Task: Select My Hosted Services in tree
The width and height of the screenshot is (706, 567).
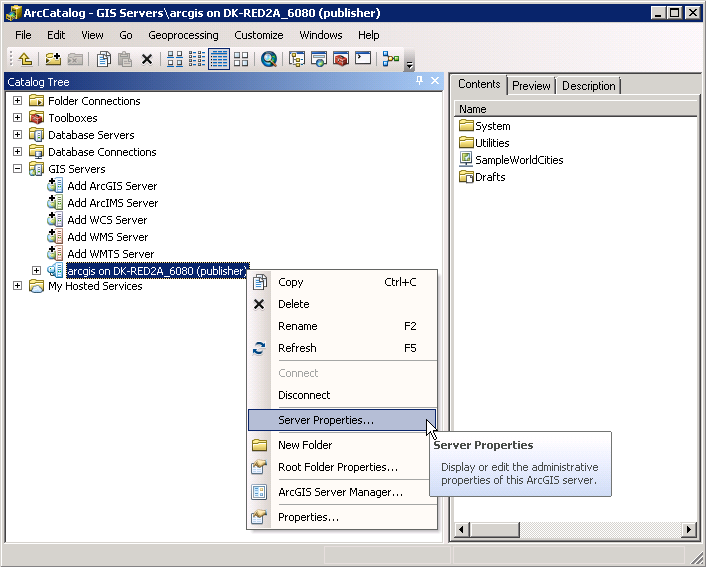Action: [x=95, y=286]
